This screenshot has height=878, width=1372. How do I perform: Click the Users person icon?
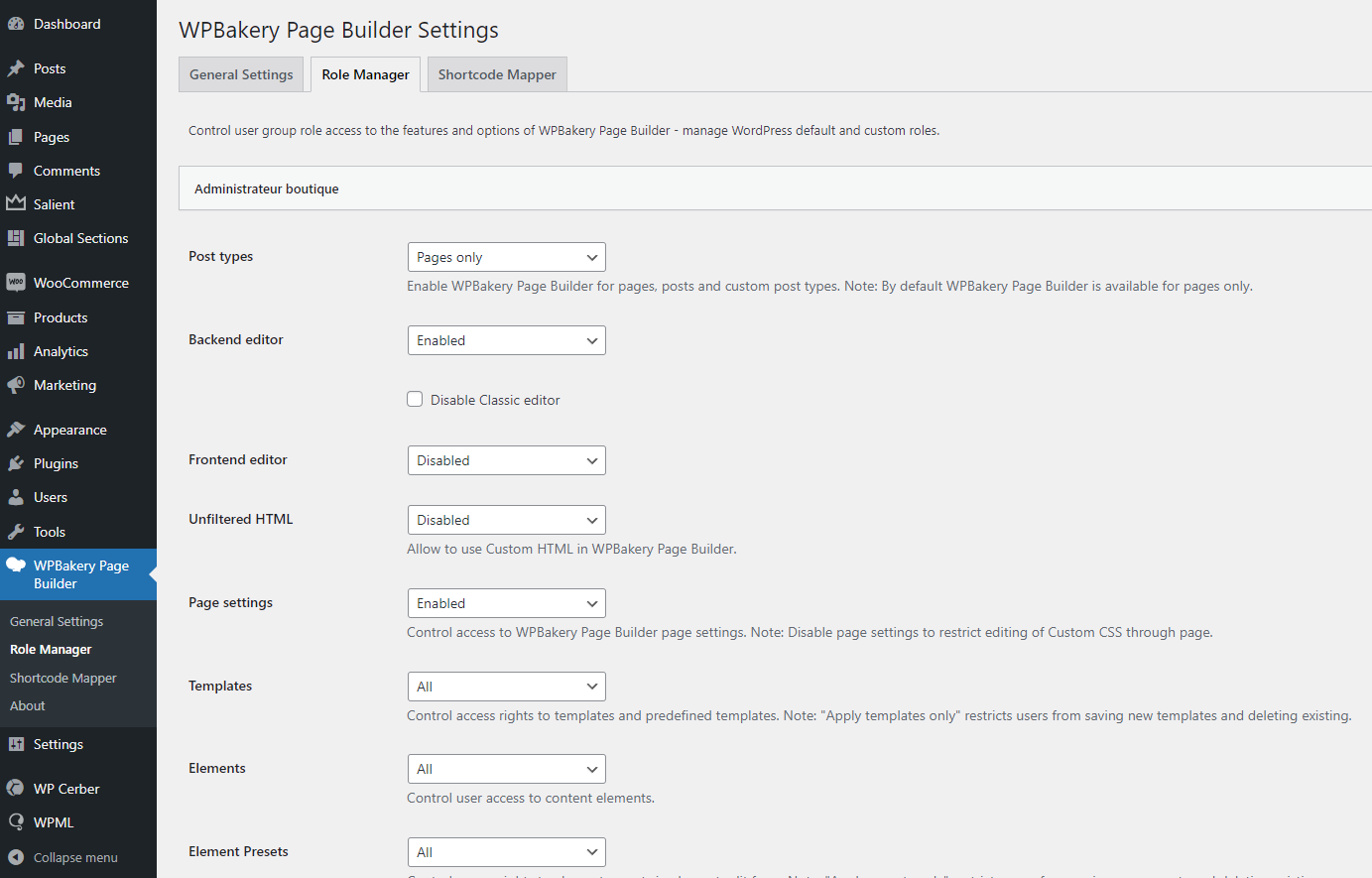tap(16, 497)
